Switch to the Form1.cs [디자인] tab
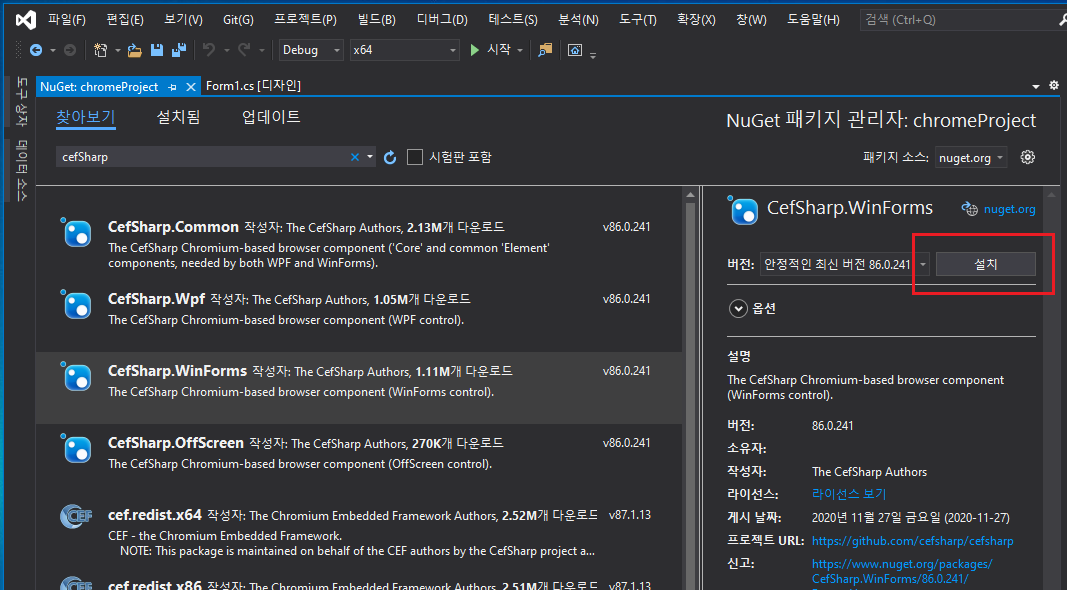 [x=253, y=86]
